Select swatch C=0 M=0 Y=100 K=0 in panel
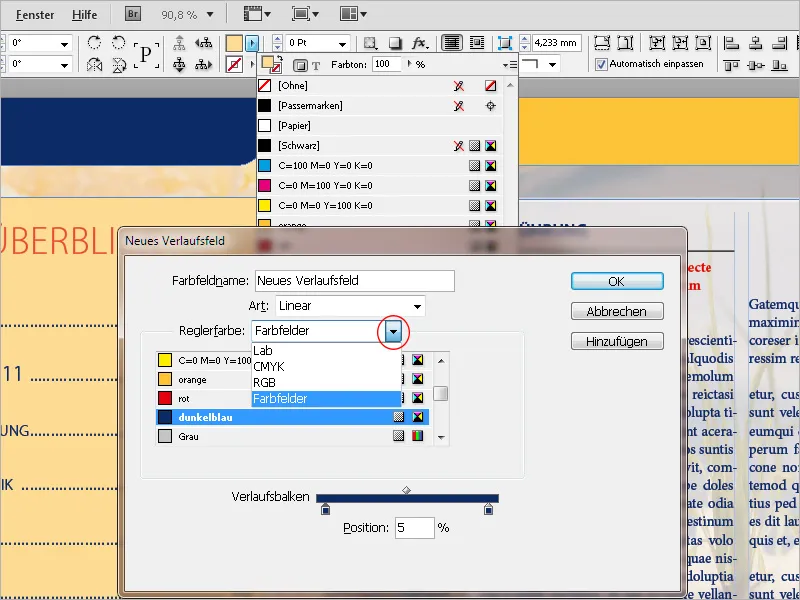Image resolution: width=800 pixels, height=600 pixels. click(380, 205)
